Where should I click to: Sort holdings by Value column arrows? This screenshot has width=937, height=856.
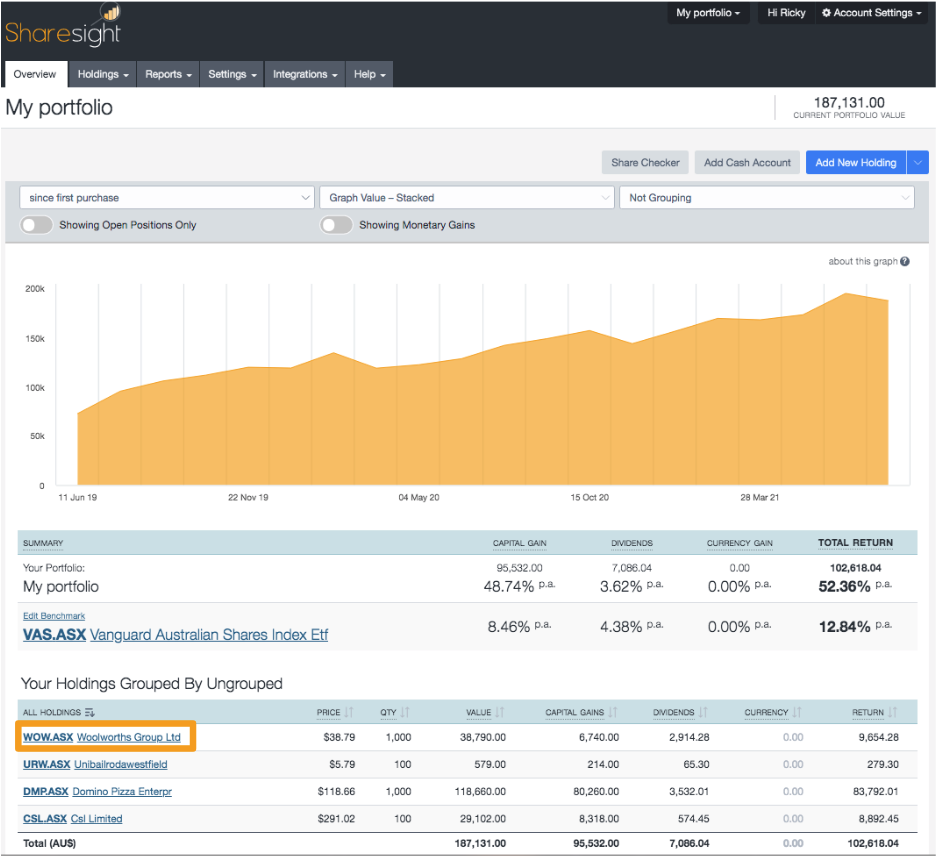pyautogui.click(x=500, y=712)
